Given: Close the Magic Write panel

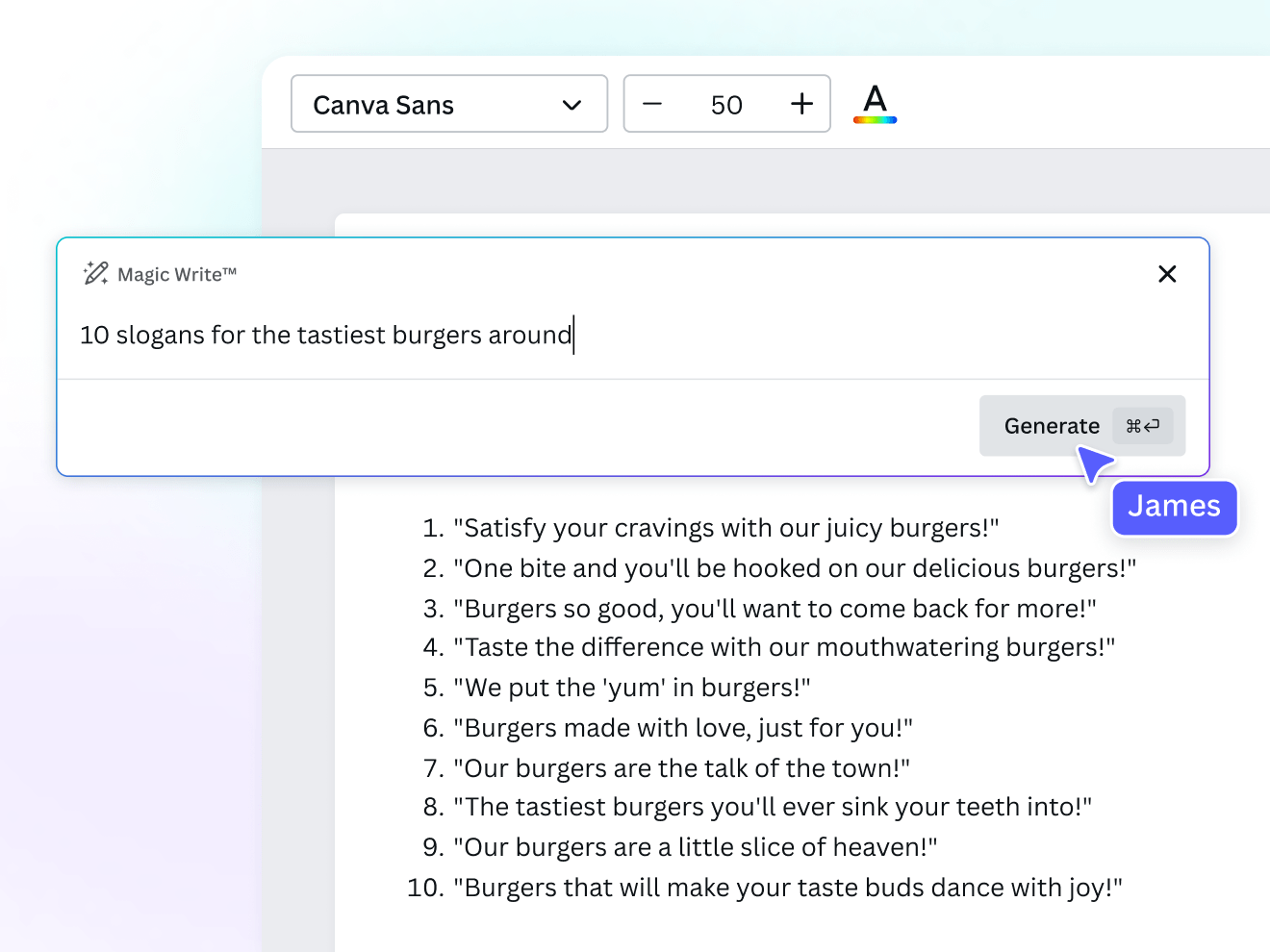Looking at the screenshot, I should [1167, 274].
